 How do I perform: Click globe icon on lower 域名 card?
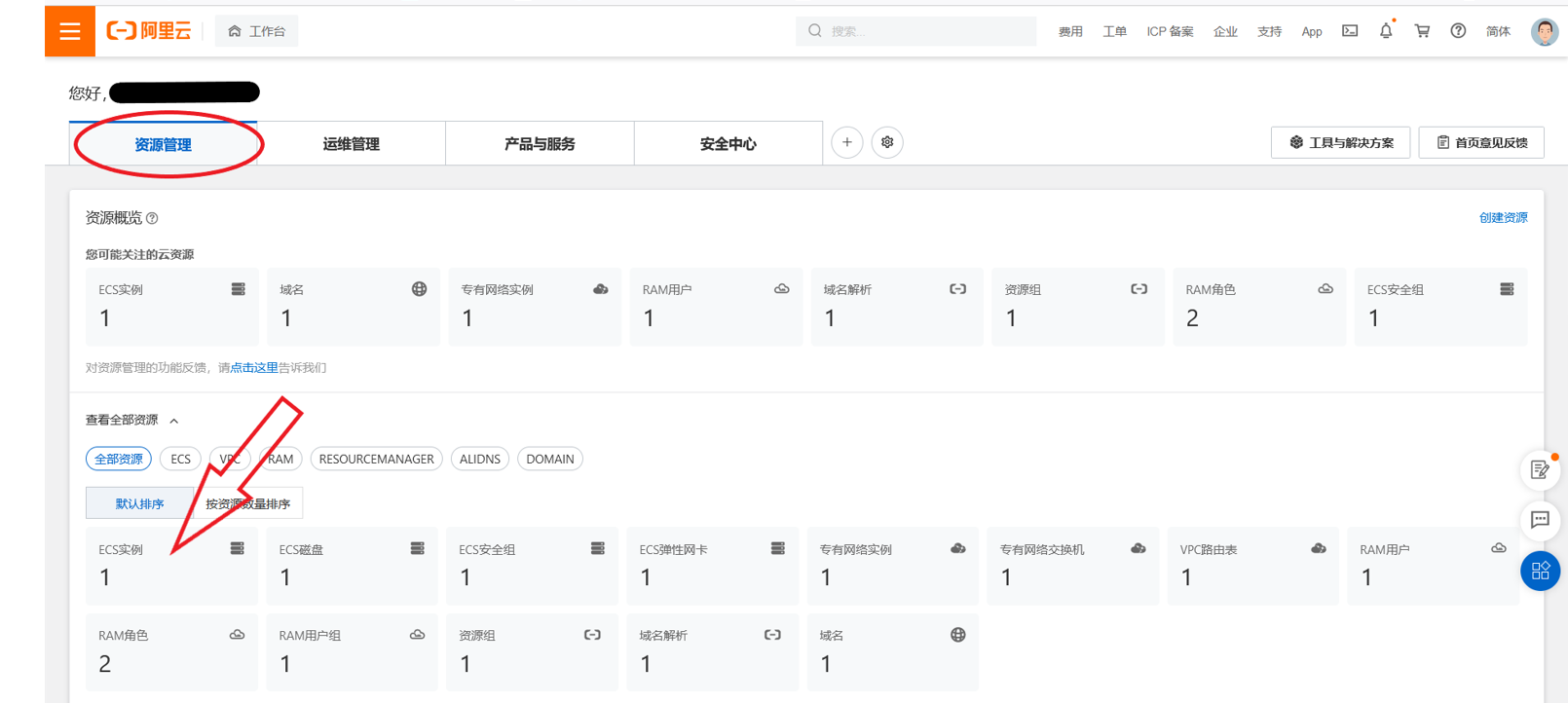click(958, 635)
